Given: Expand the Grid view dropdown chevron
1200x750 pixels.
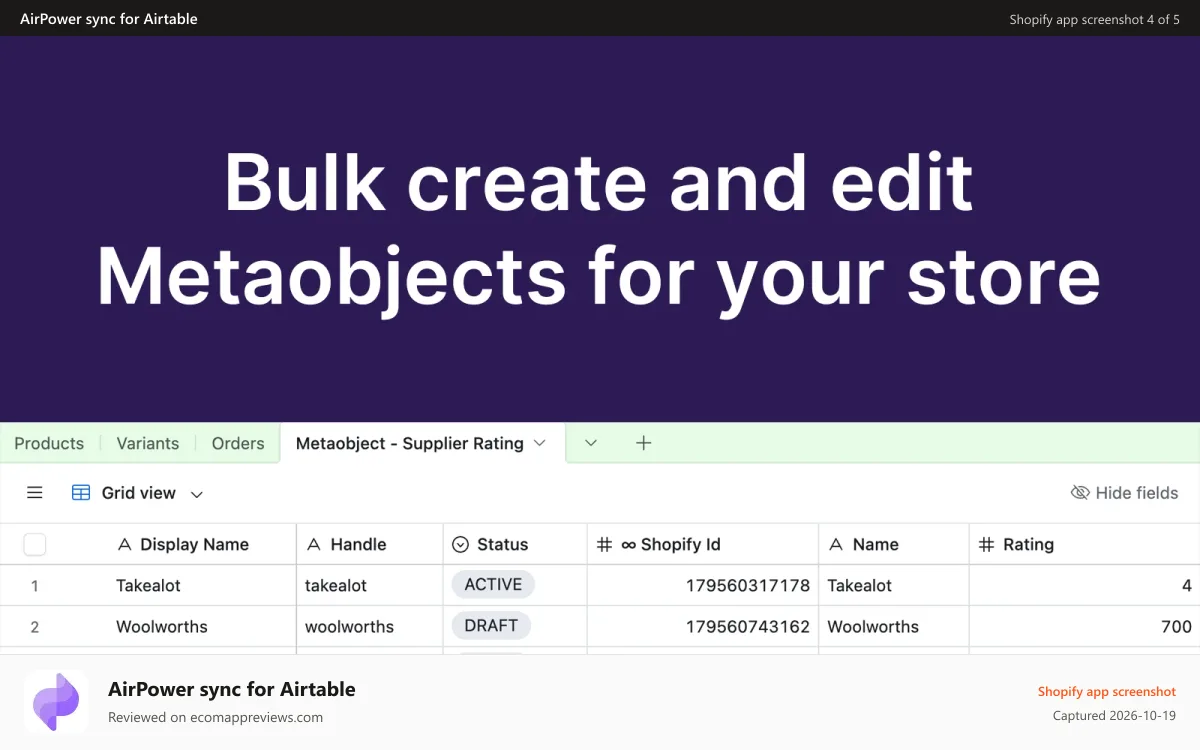Looking at the screenshot, I should pos(197,494).
